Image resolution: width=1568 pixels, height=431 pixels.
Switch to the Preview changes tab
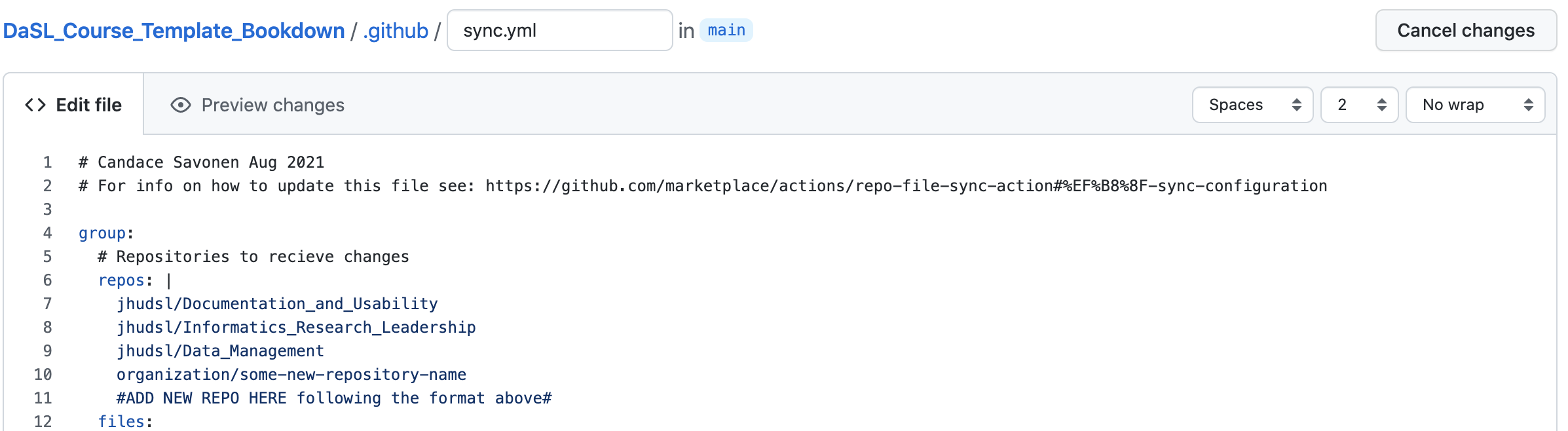257,105
